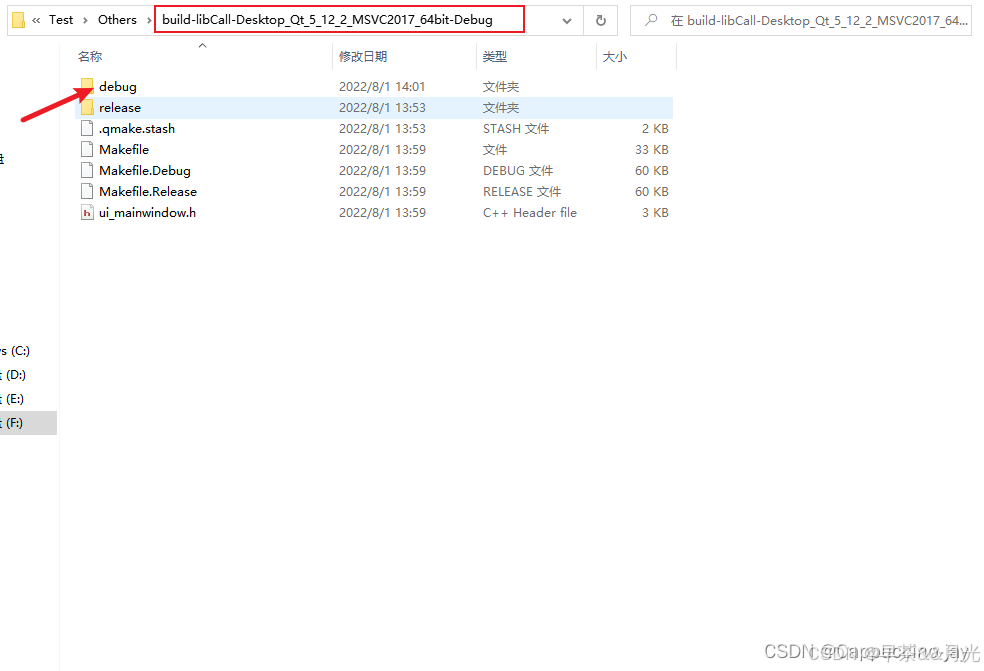
Task: Open the release folder icon
Action: click(87, 107)
